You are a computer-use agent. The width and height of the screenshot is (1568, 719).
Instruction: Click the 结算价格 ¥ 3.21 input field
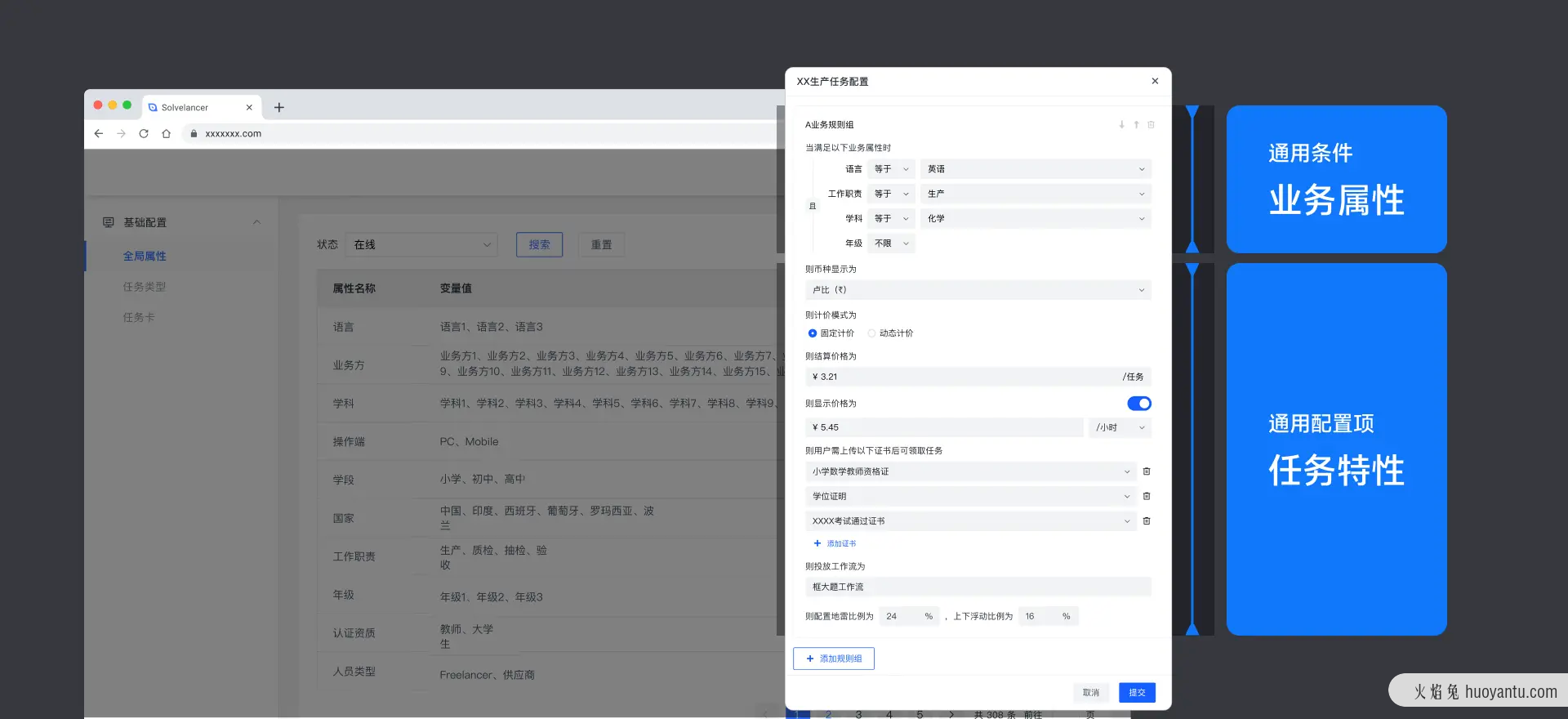(978, 377)
